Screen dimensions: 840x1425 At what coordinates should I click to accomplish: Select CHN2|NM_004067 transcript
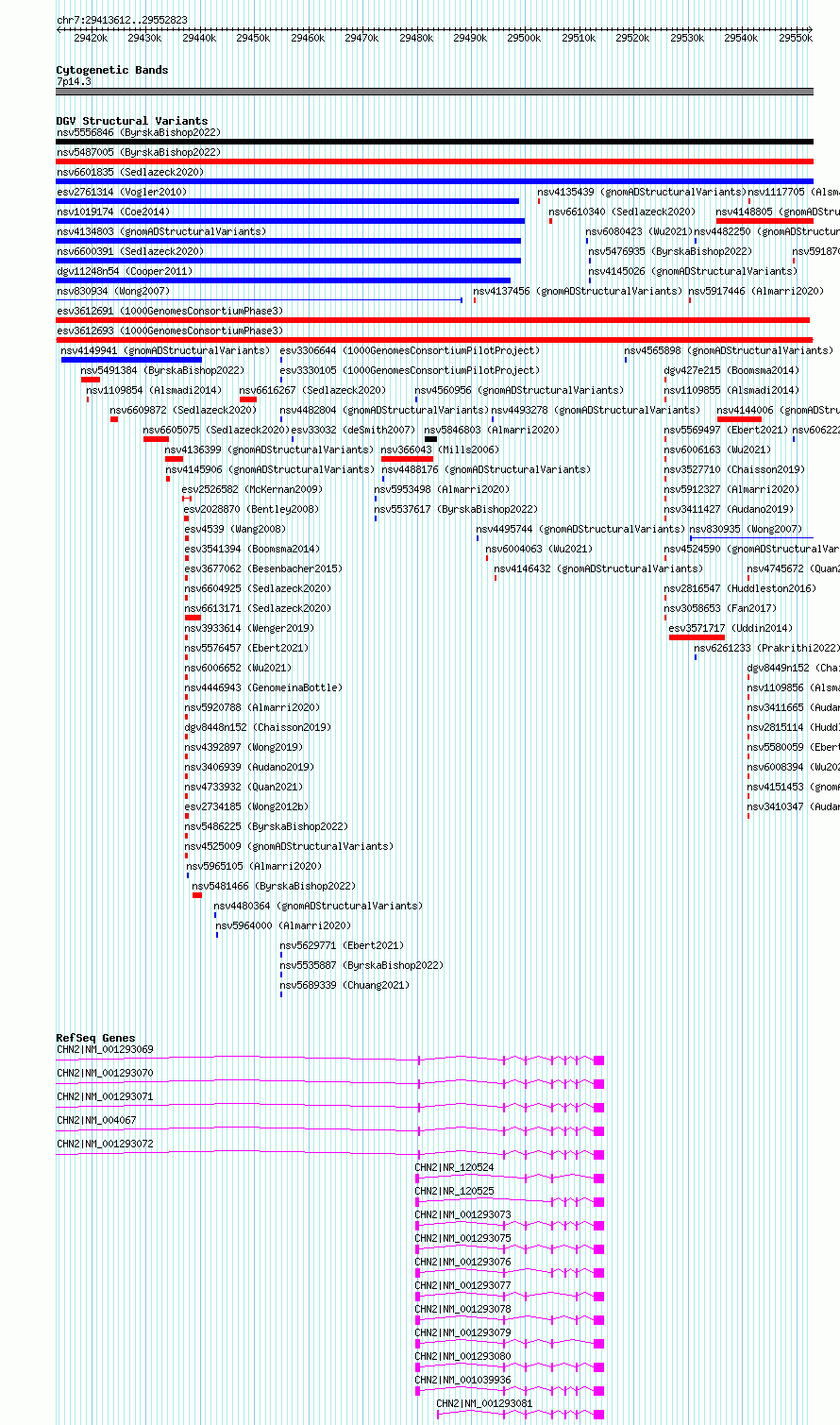pos(96,1120)
